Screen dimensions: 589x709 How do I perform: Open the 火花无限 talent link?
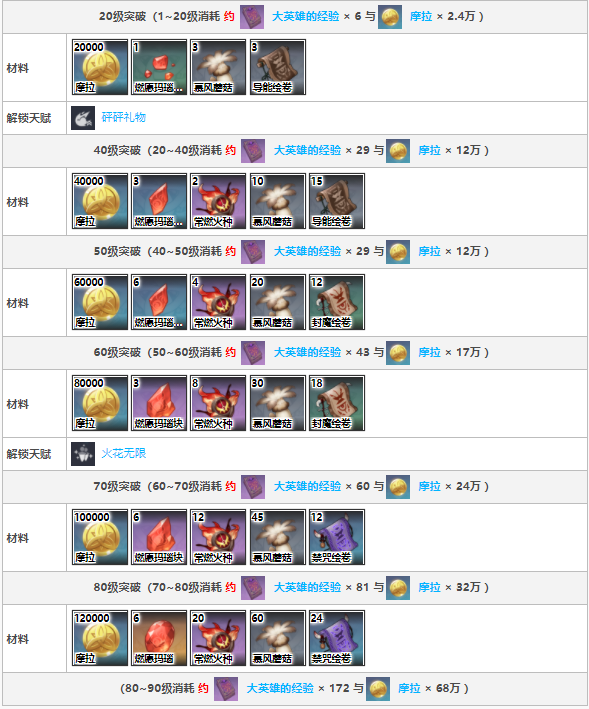[123, 454]
